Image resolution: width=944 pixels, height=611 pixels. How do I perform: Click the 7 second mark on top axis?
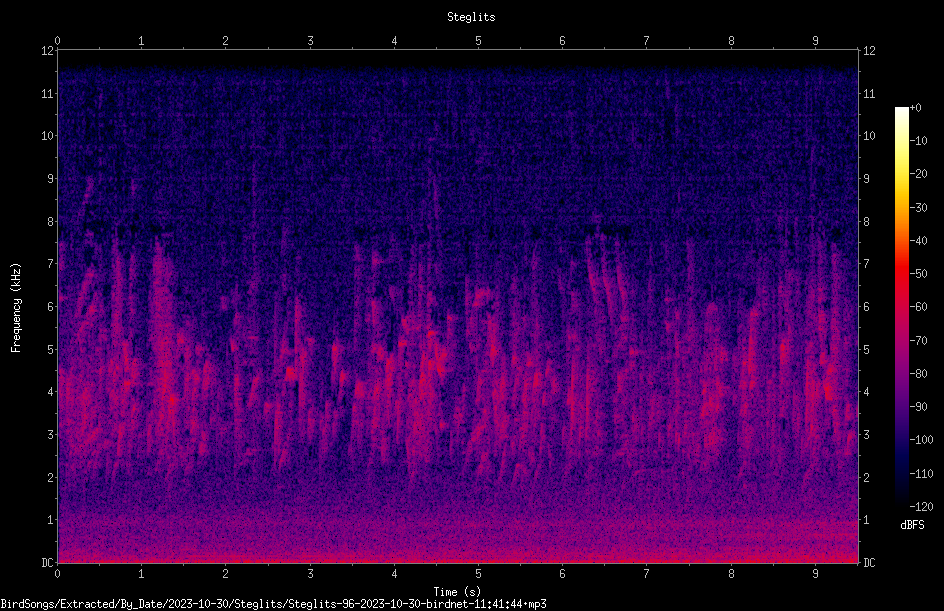[x=647, y=41]
